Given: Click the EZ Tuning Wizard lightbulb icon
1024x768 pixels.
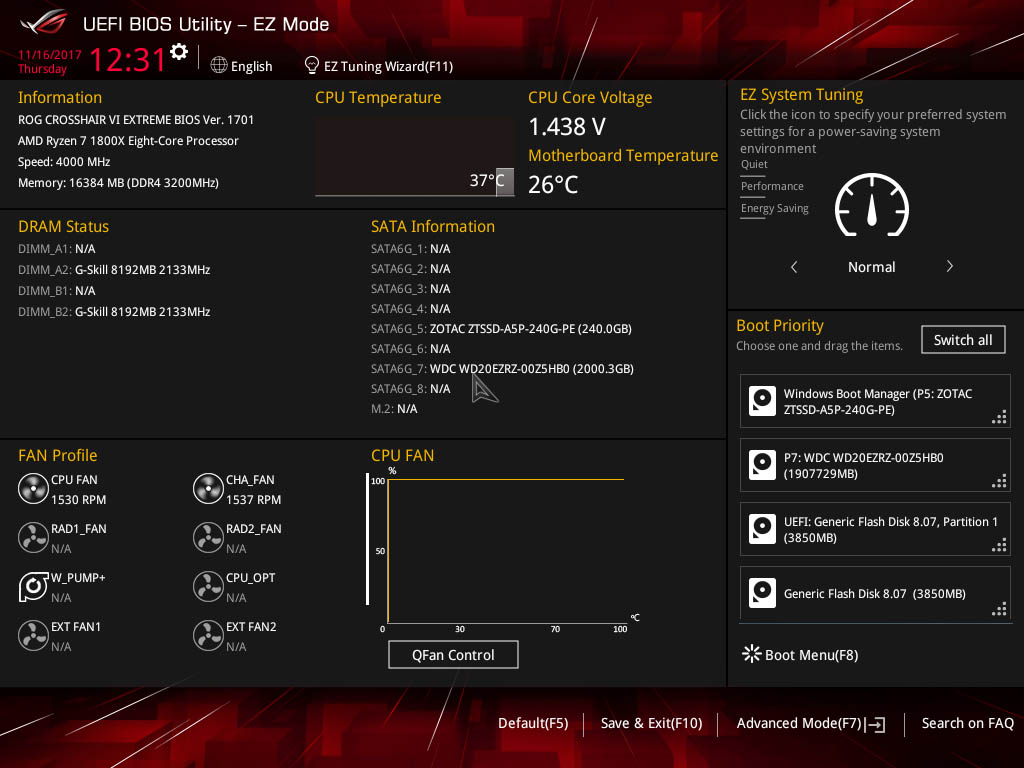Looking at the screenshot, I should [312, 65].
